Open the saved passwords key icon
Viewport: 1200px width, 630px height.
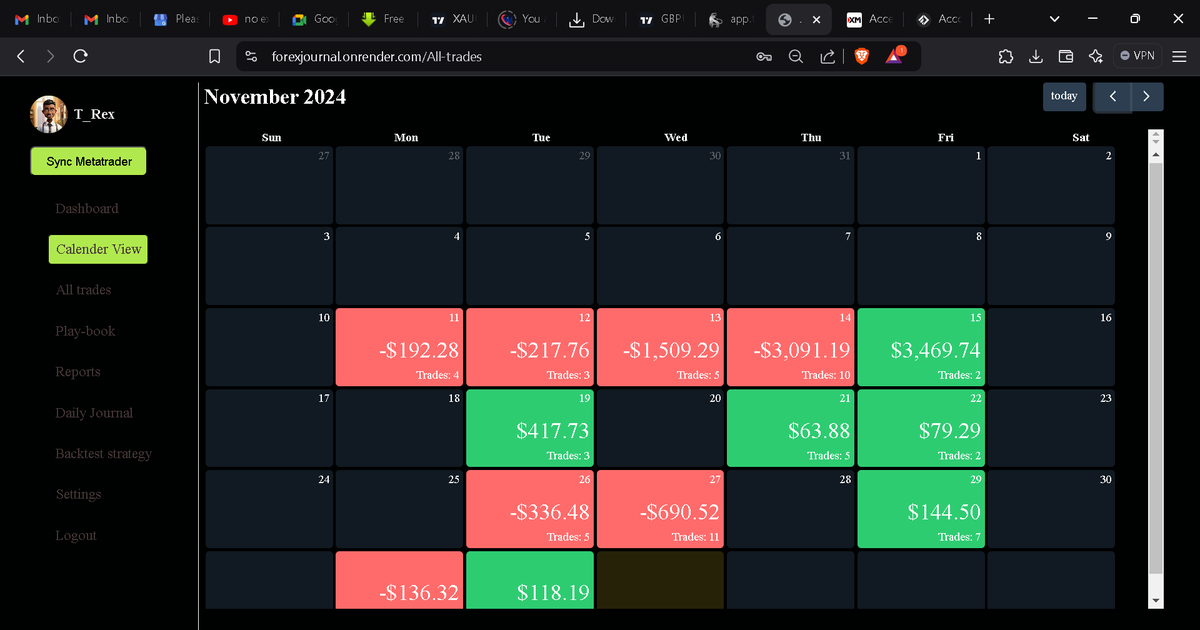pos(764,57)
